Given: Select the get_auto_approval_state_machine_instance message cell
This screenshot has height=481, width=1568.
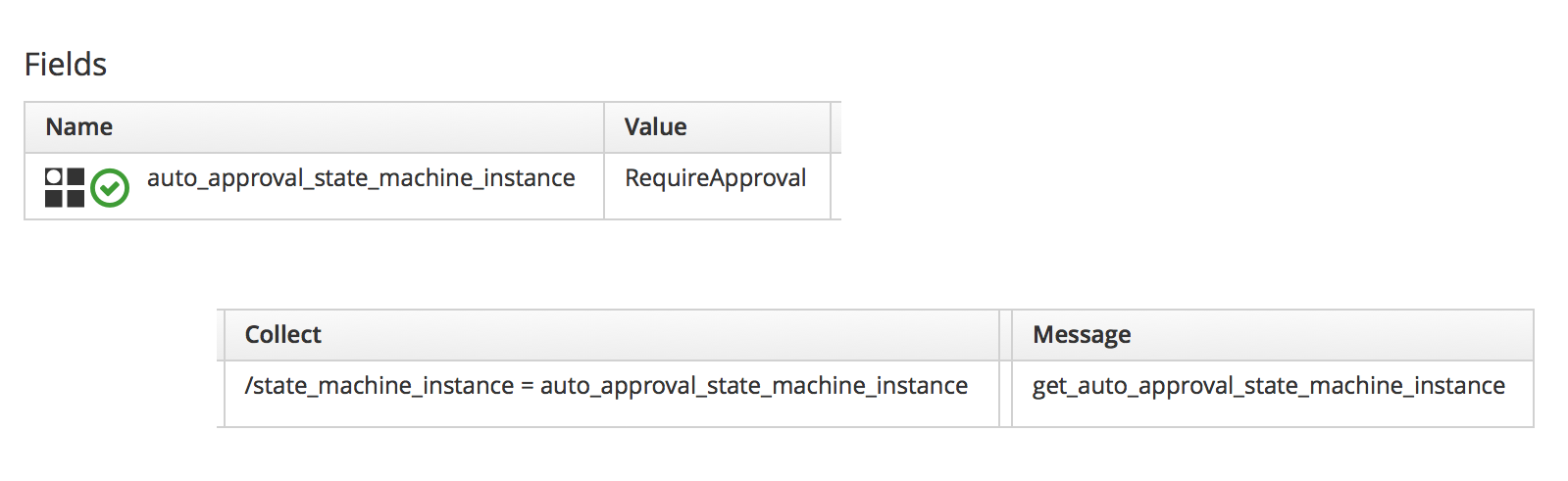Looking at the screenshot, I should 1268,386.
